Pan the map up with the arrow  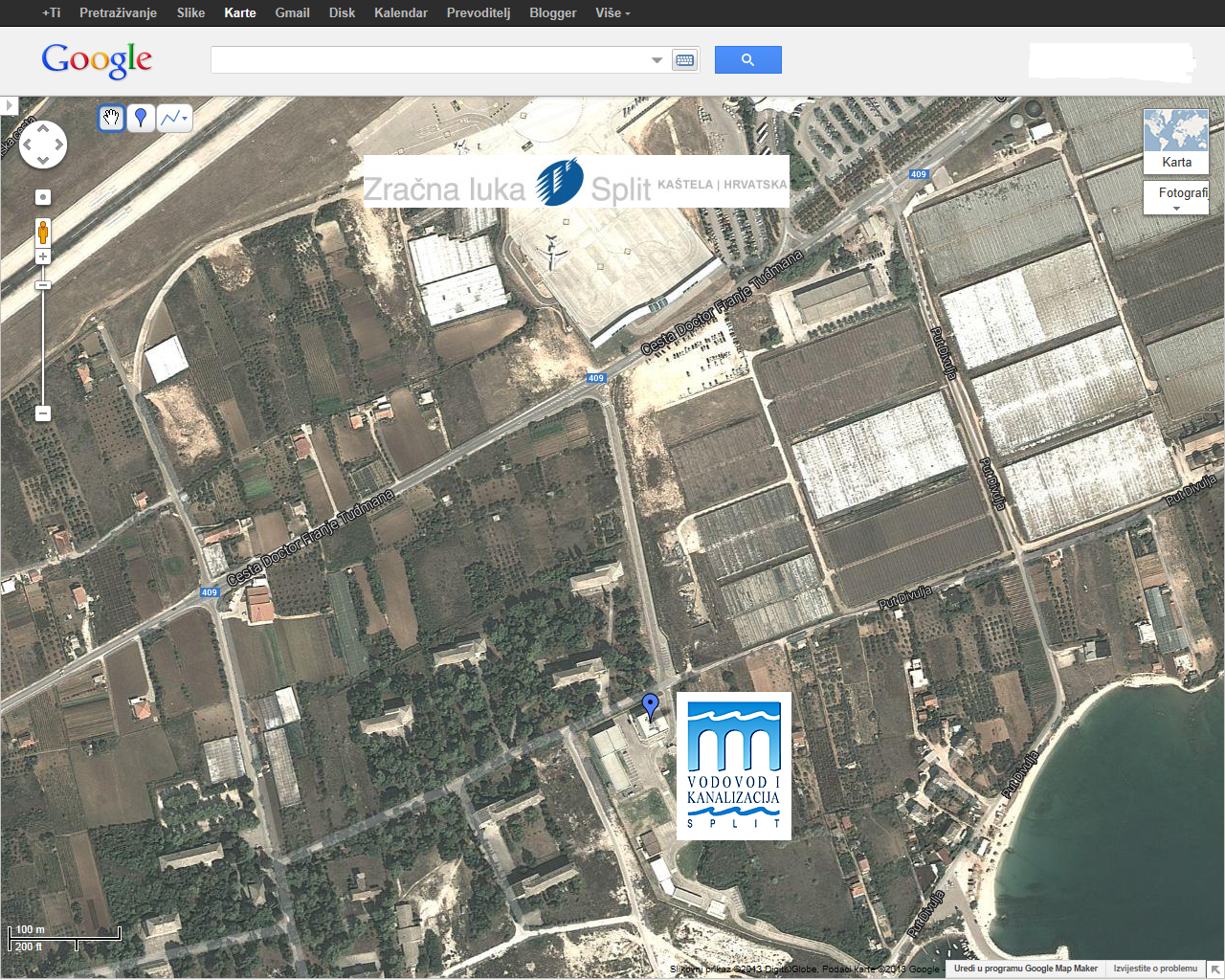(43, 128)
